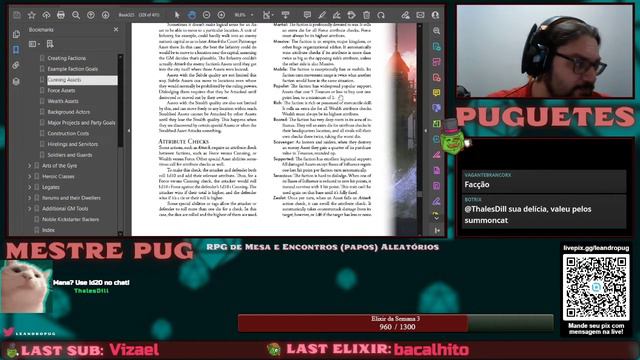This screenshot has height=360, width=640.
Task: Open the green Organize Pages tool
Action: (436, 124)
